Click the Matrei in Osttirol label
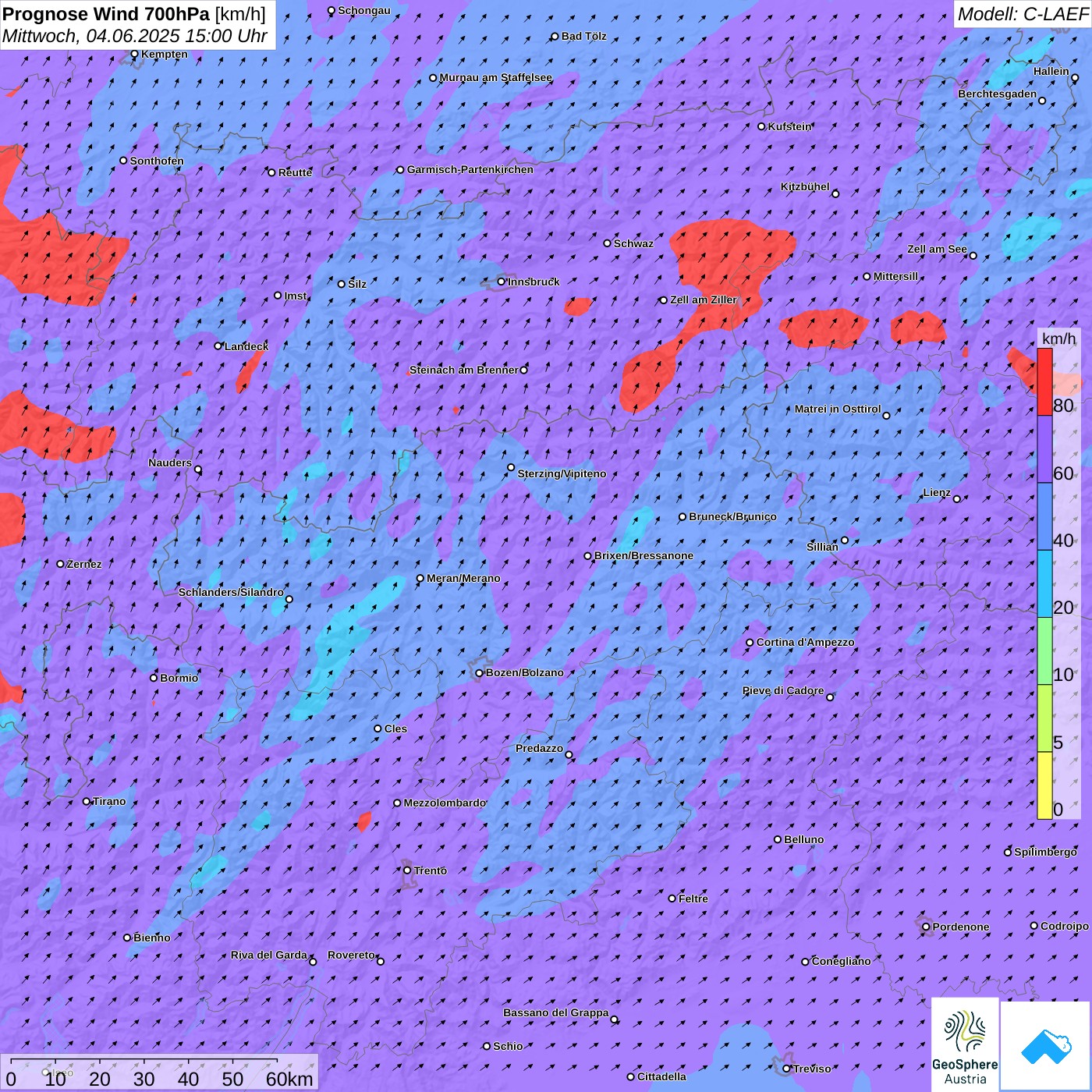Screen dimensions: 1092x1092 pyautogui.click(x=838, y=409)
